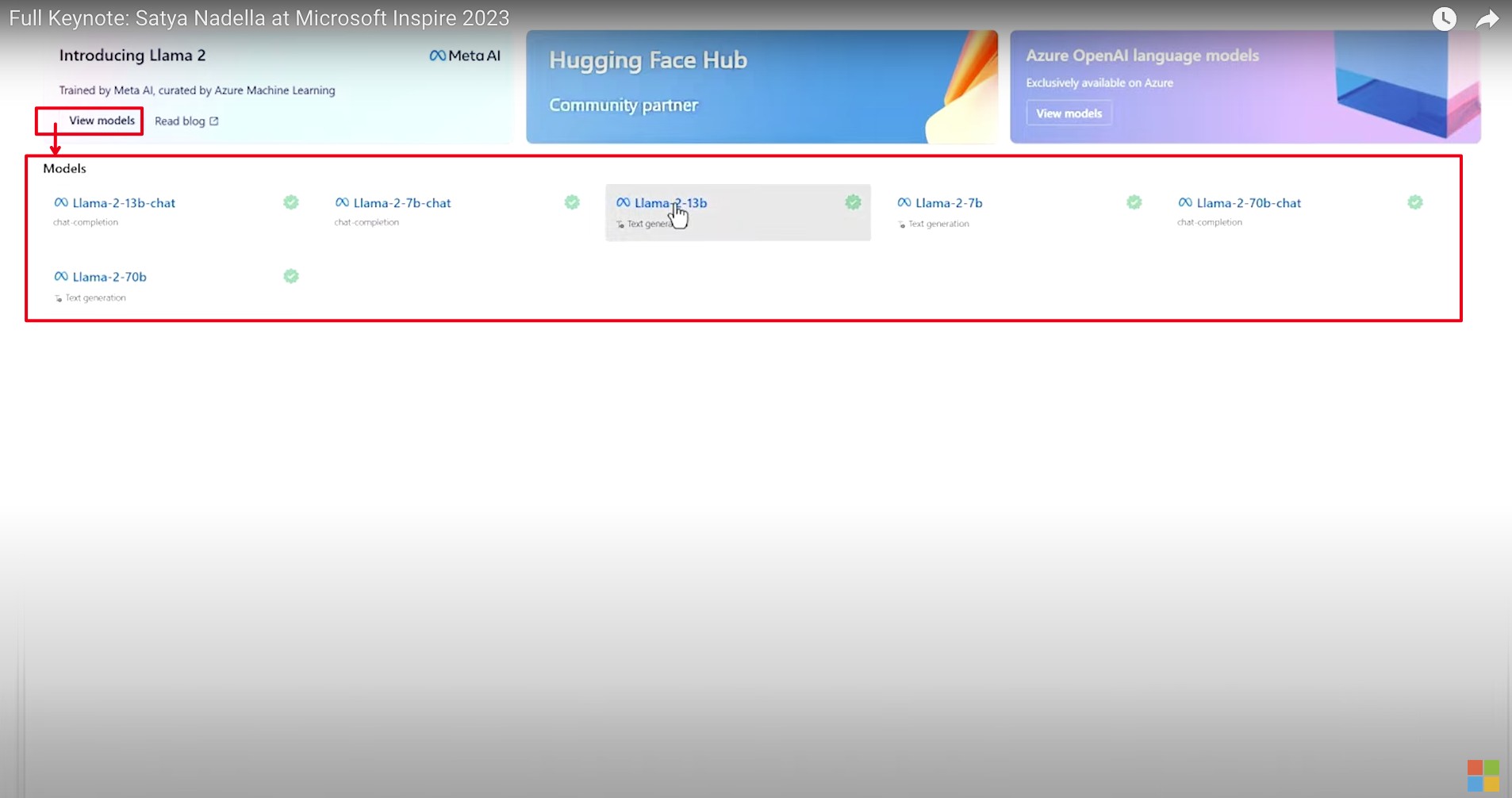
Task: Open the Llama-2-13b model
Action: click(670, 203)
